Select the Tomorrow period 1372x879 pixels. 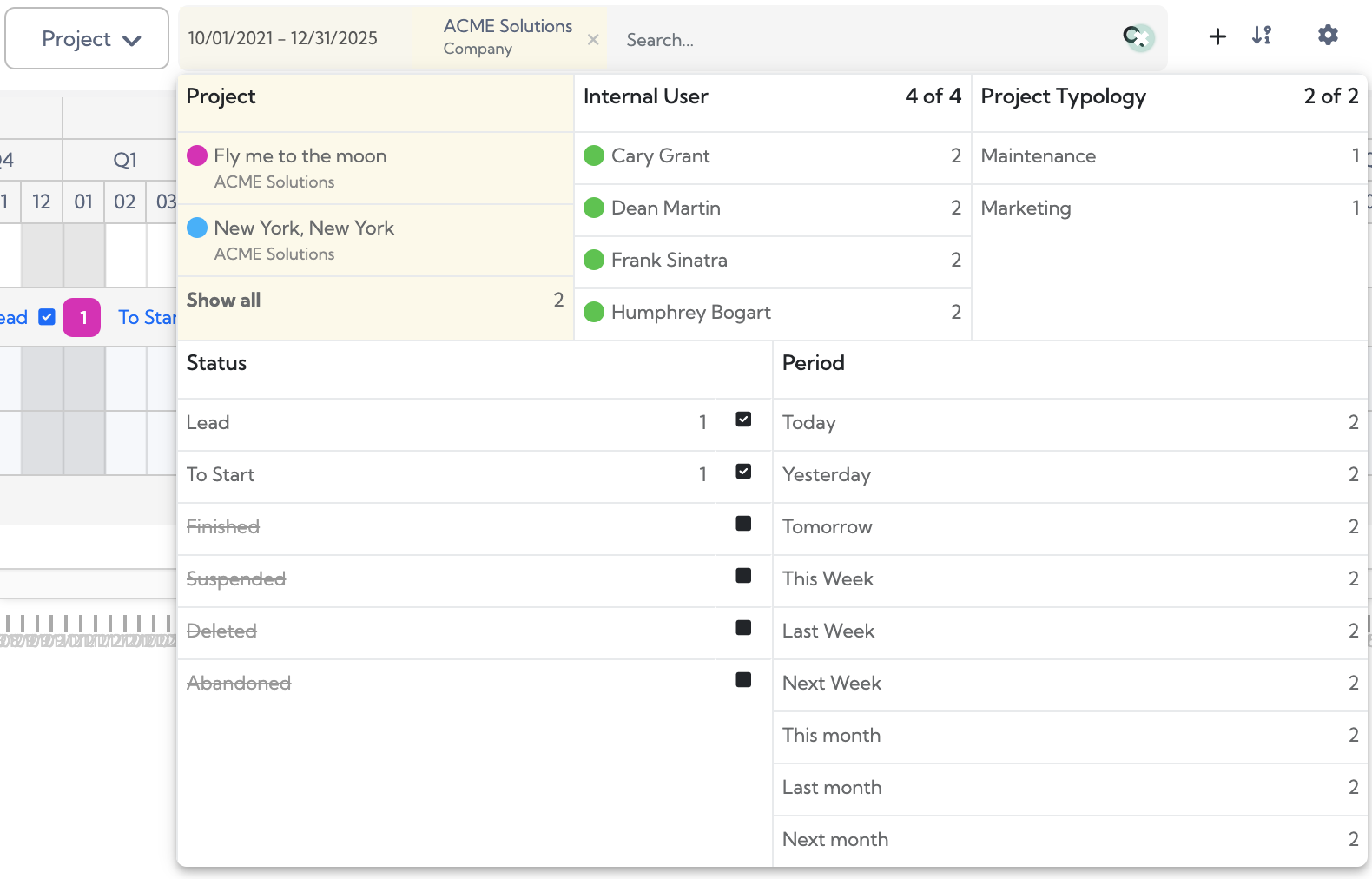[1071, 527]
